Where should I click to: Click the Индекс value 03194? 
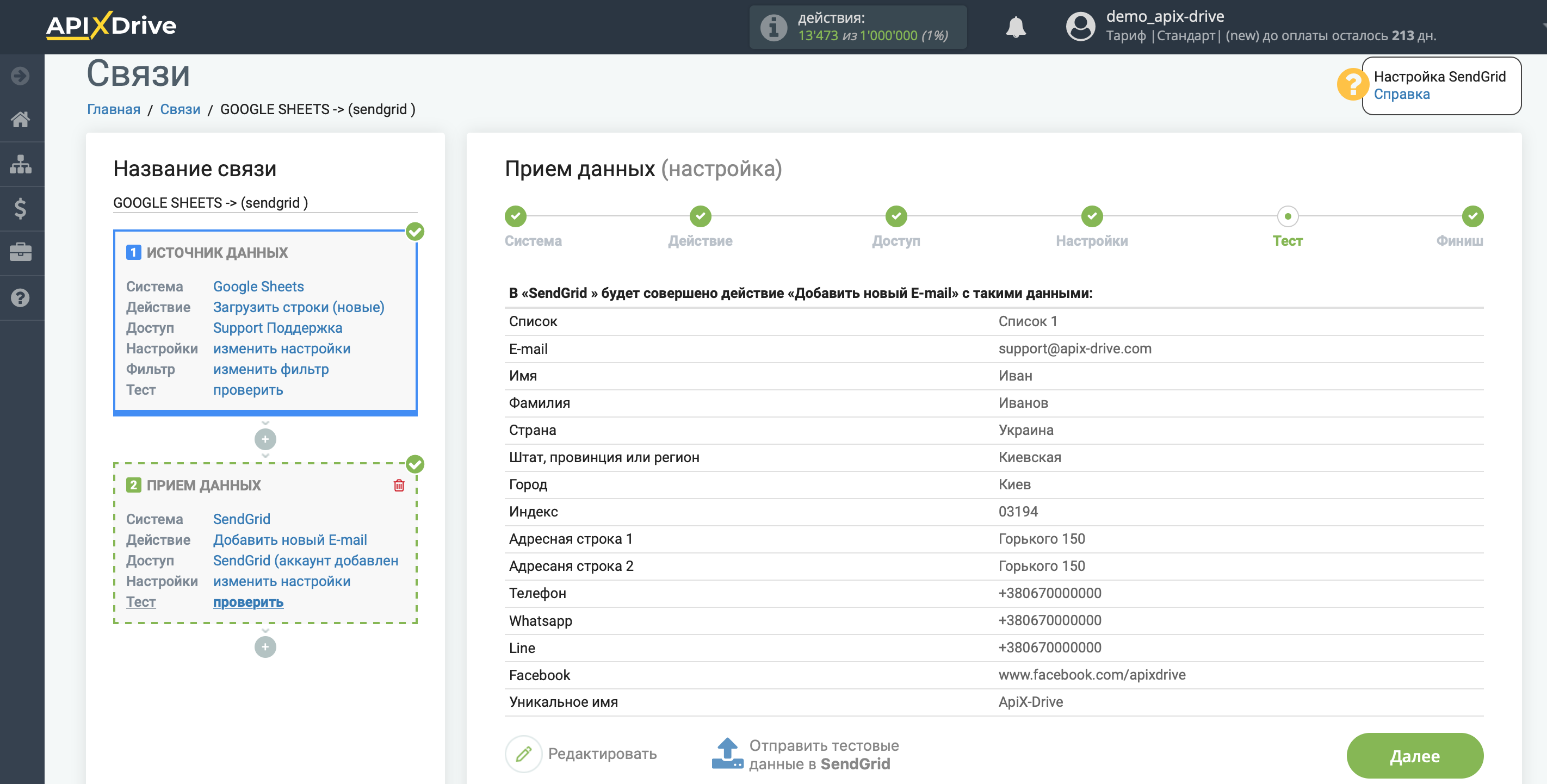1018,512
